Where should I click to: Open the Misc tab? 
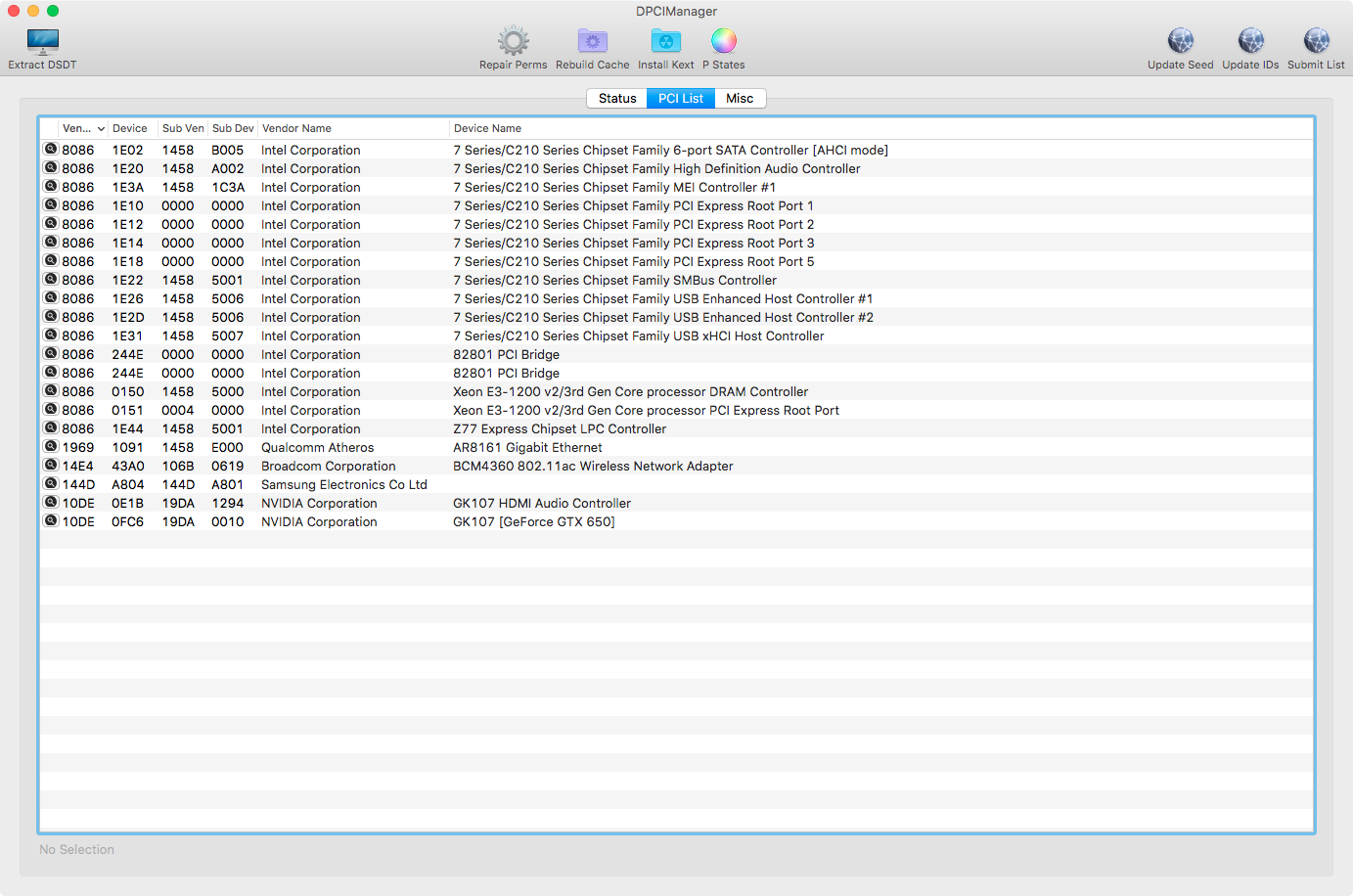pos(740,99)
